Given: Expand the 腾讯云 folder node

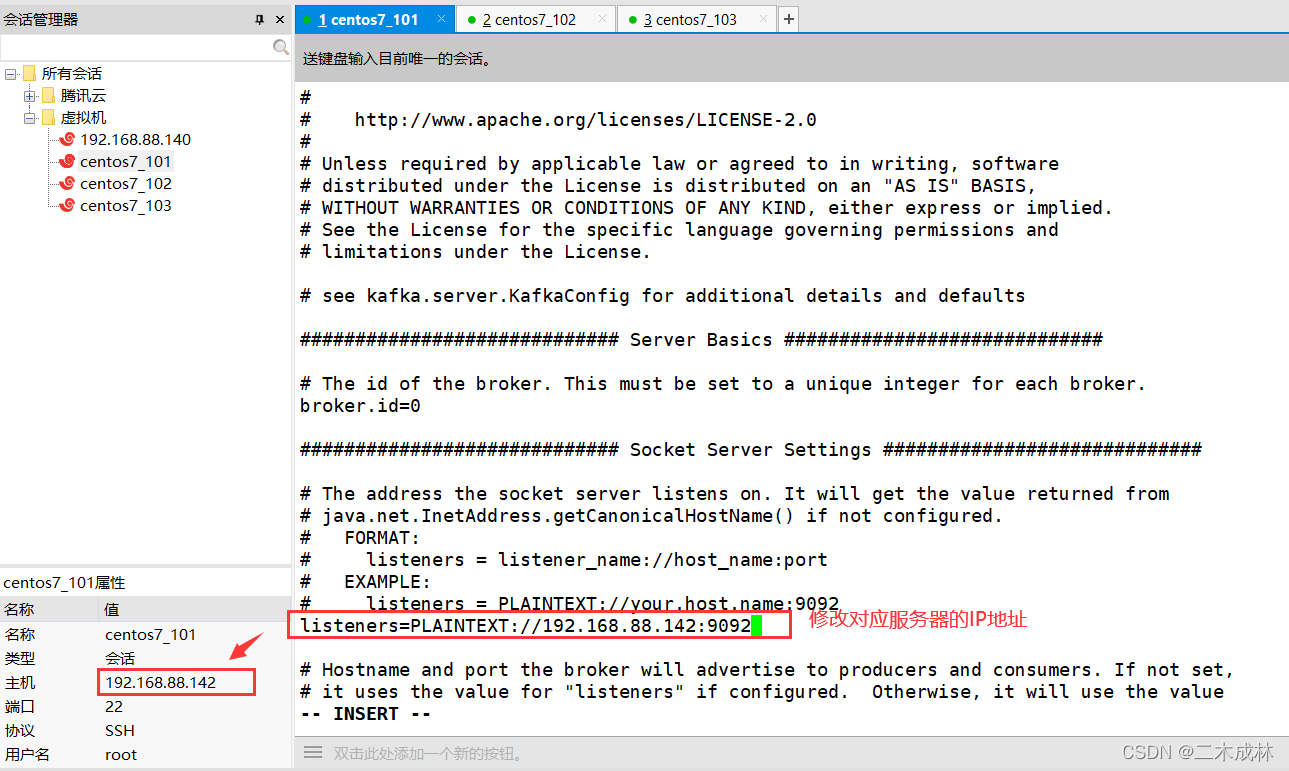Looking at the screenshot, I should (x=30, y=96).
